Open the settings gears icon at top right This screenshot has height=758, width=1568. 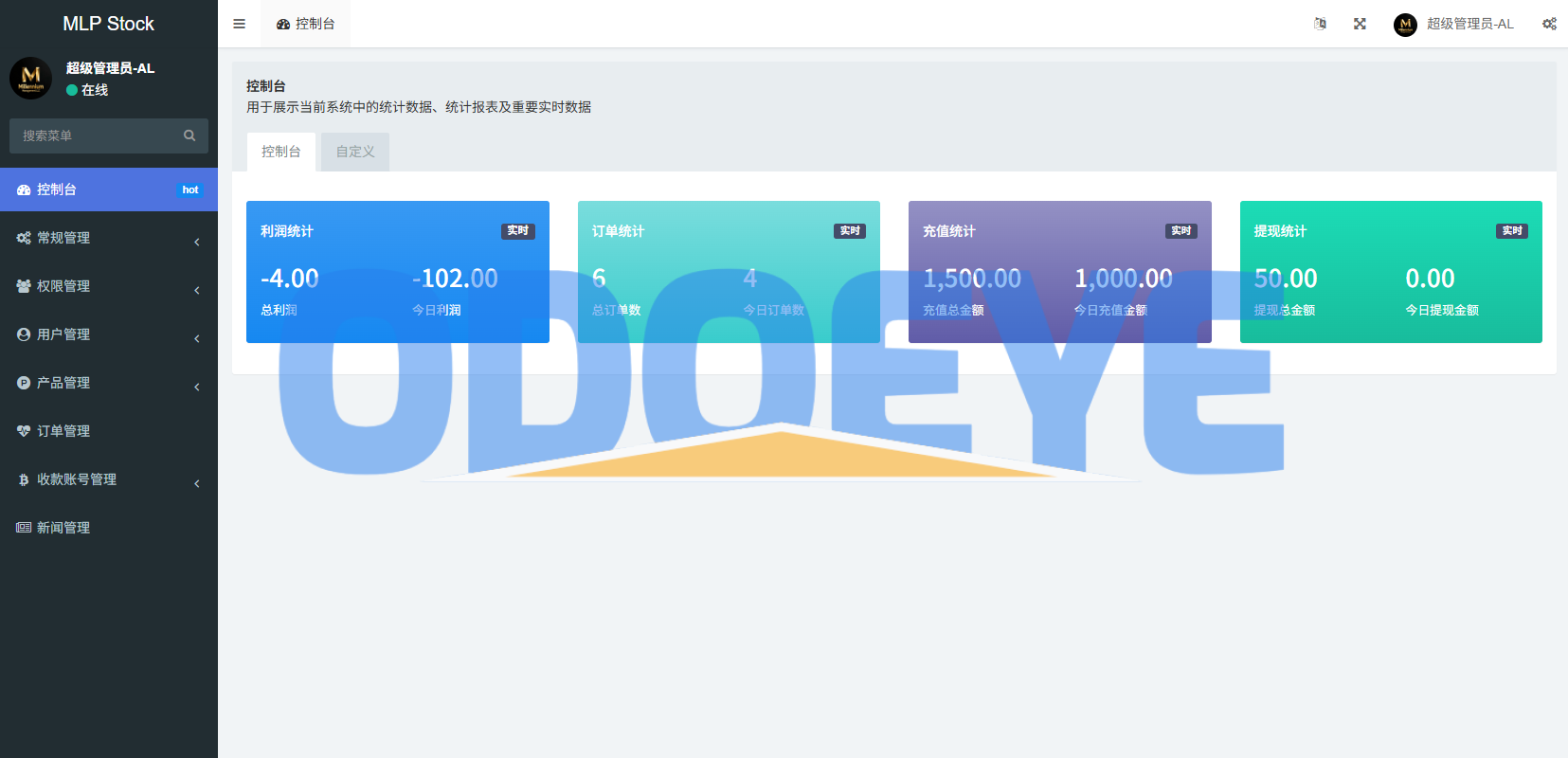(1549, 24)
